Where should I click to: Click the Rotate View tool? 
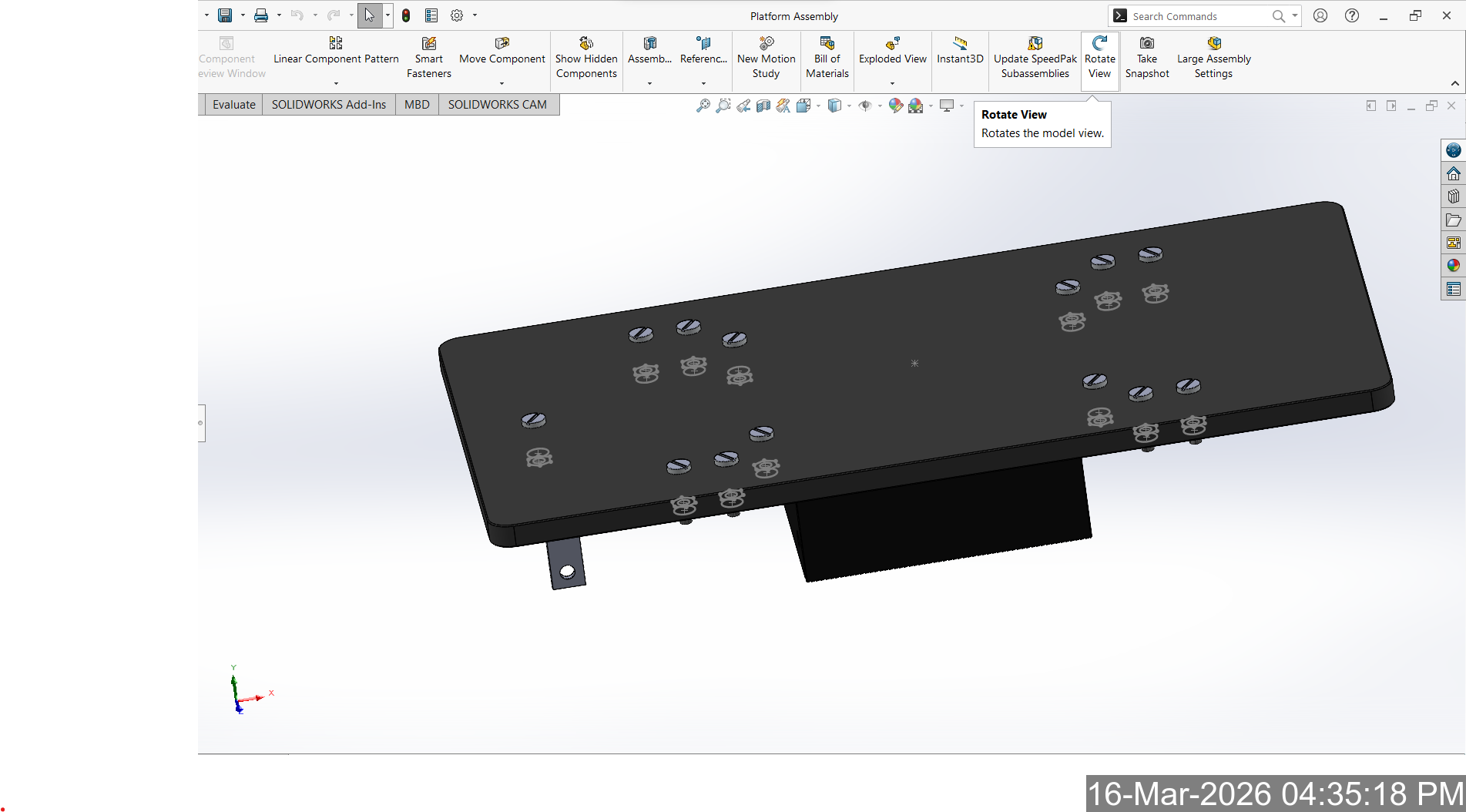(x=1099, y=58)
